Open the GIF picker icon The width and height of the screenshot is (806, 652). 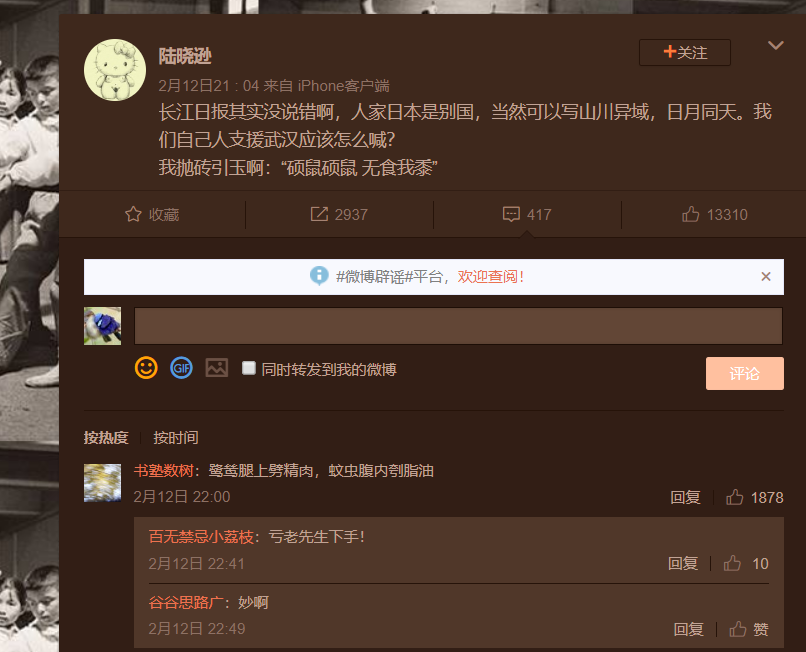pyautogui.click(x=181, y=368)
